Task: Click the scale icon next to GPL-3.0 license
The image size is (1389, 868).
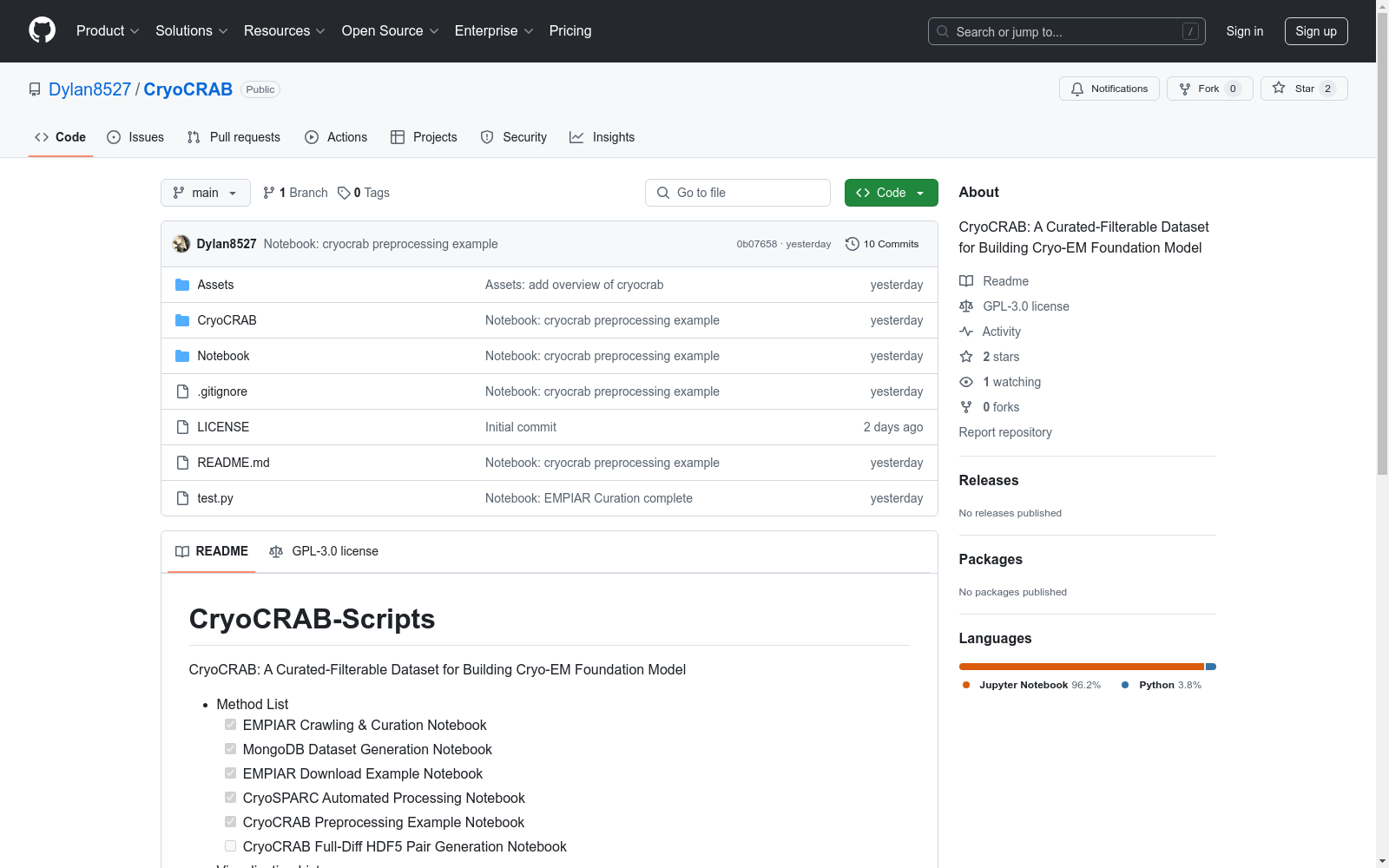Action: (x=966, y=306)
